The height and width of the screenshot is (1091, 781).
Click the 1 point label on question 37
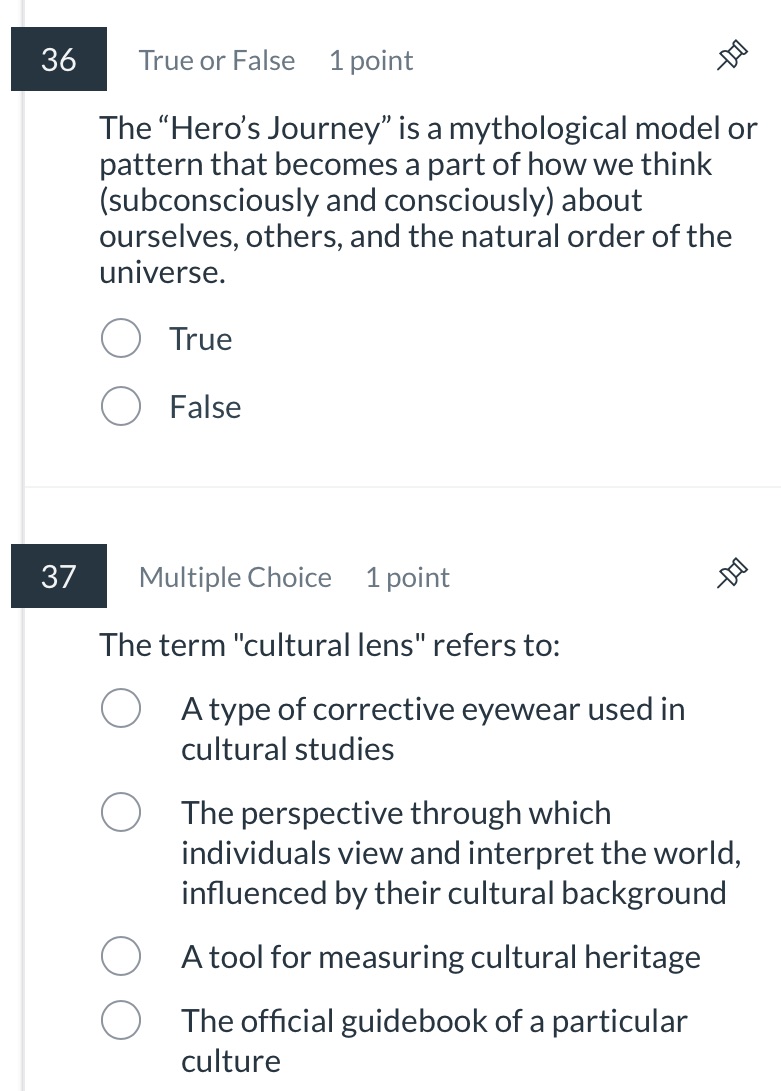coord(407,576)
